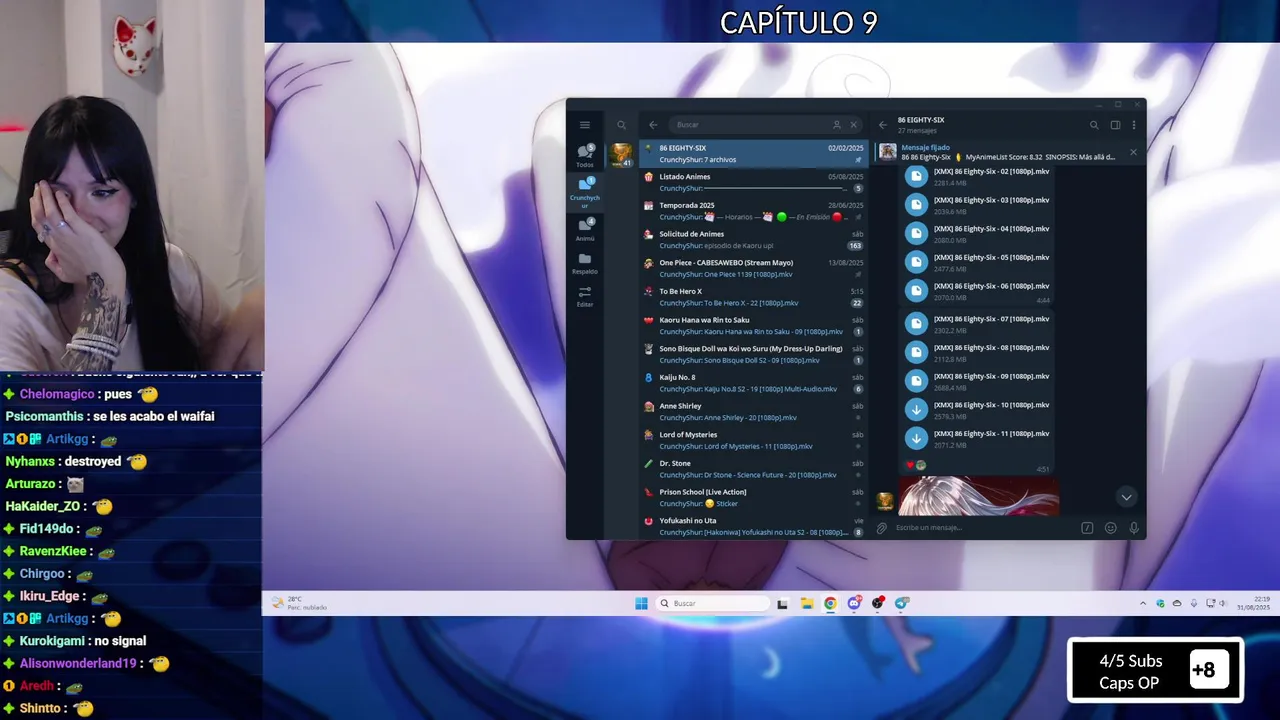Select the Crunchychur chat folder

[x=585, y=192]
